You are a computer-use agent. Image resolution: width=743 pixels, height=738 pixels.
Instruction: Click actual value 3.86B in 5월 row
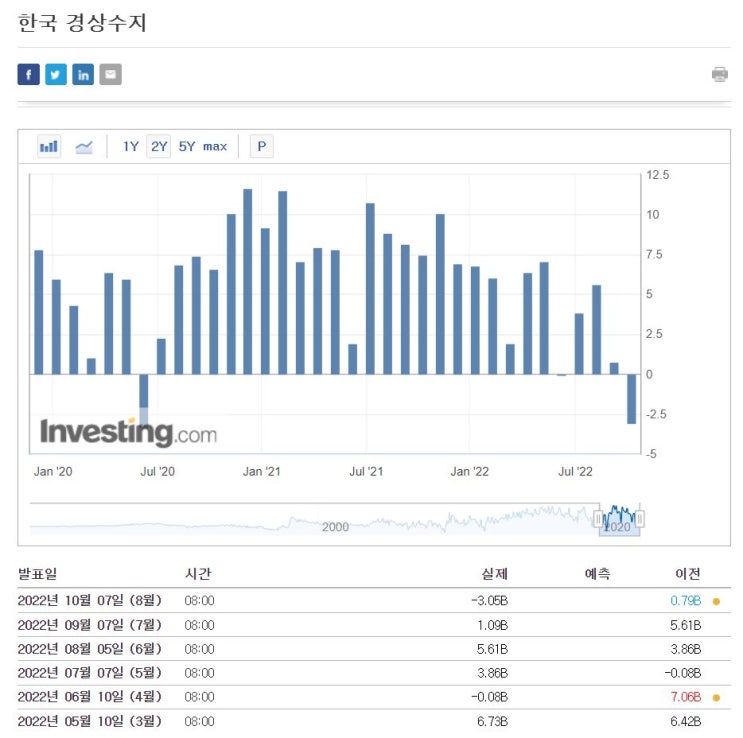coord(492,673)
